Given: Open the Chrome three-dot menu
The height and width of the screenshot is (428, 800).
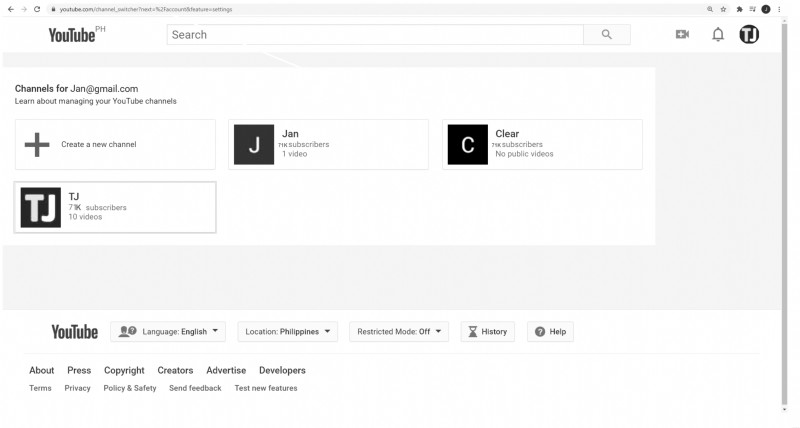Looking at the screenshot, I should 779,9.
